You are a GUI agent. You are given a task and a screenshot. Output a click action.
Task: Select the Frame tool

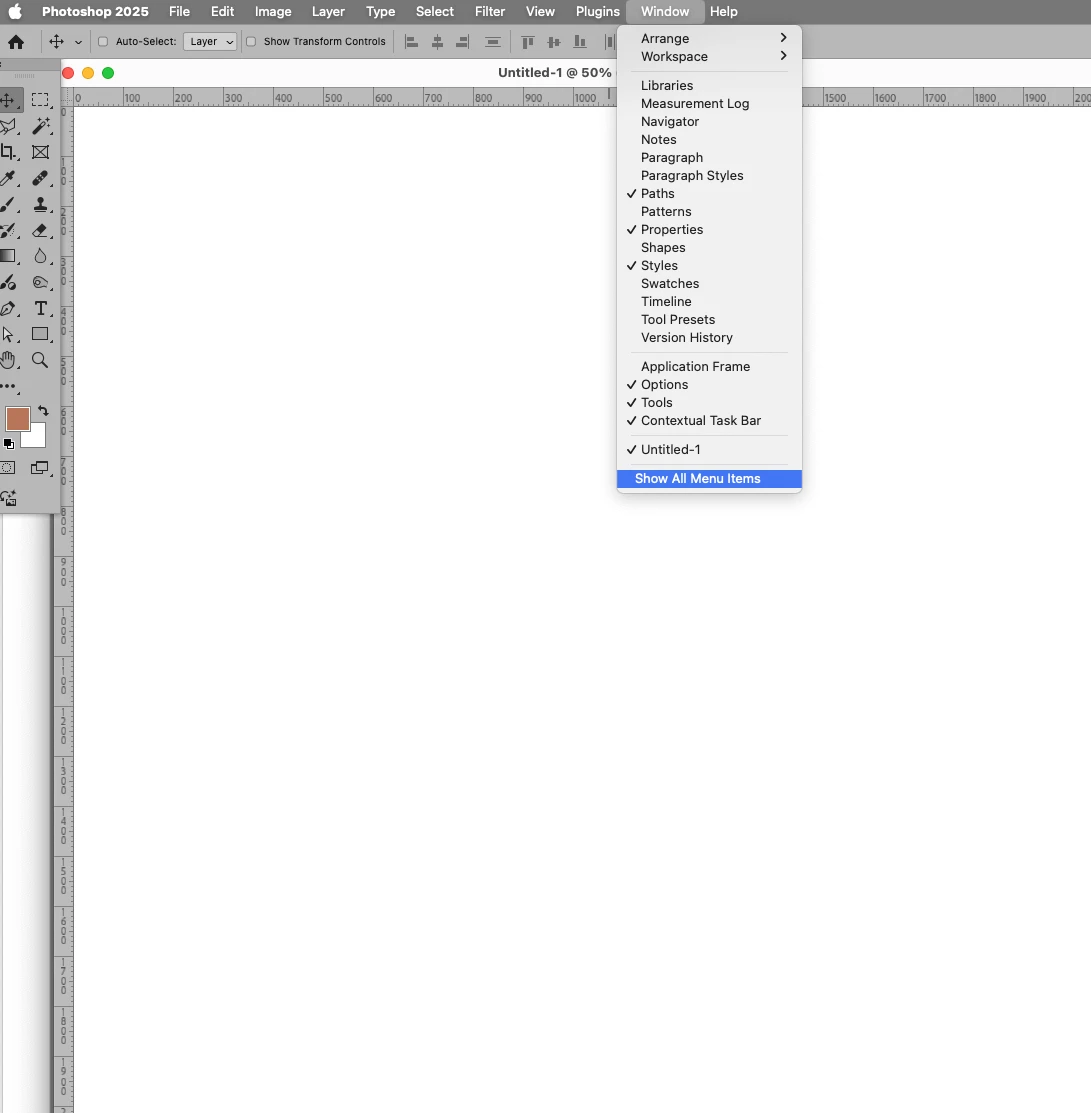[40, 152]
